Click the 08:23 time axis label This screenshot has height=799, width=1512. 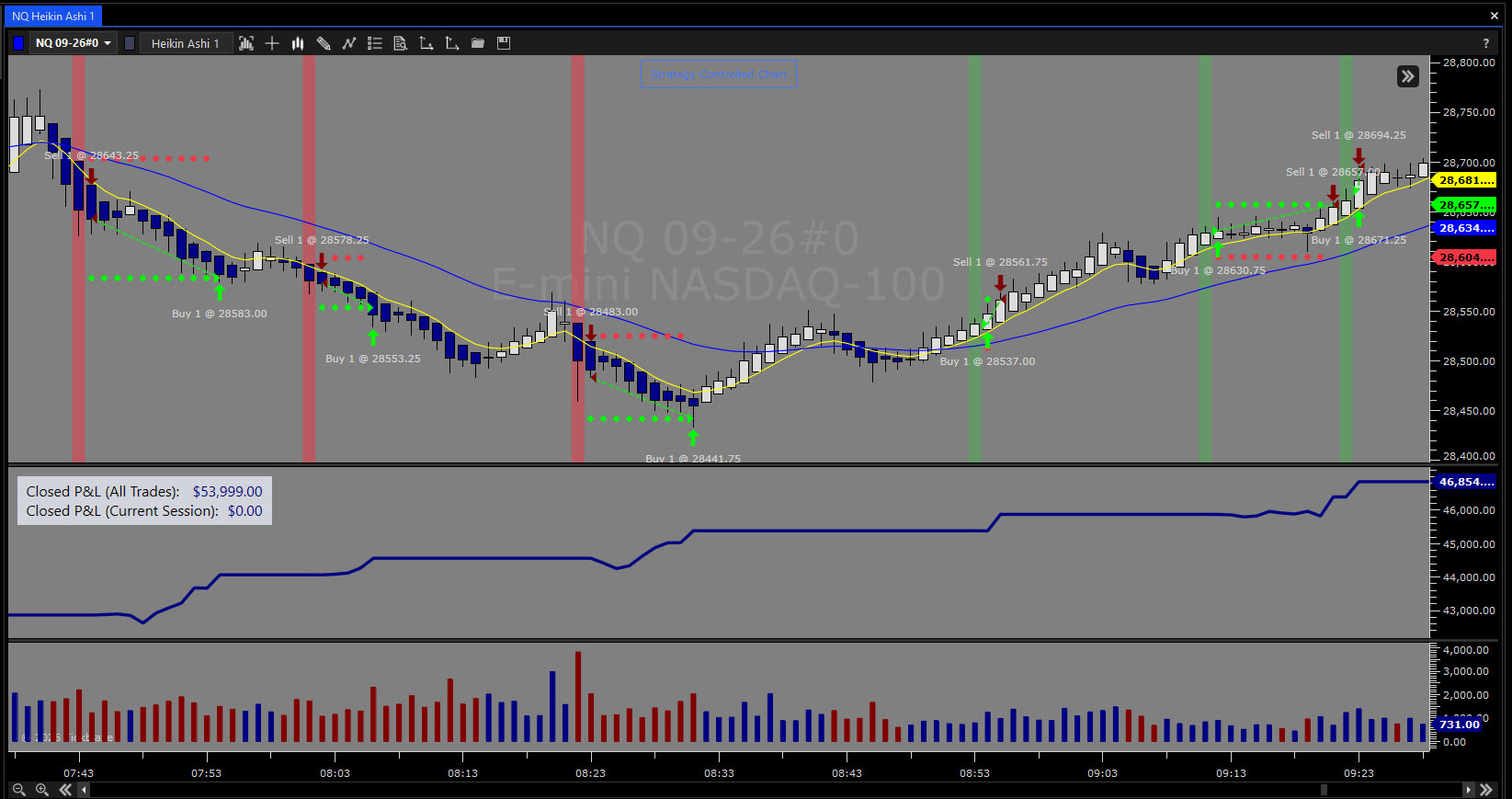(590, 773)
